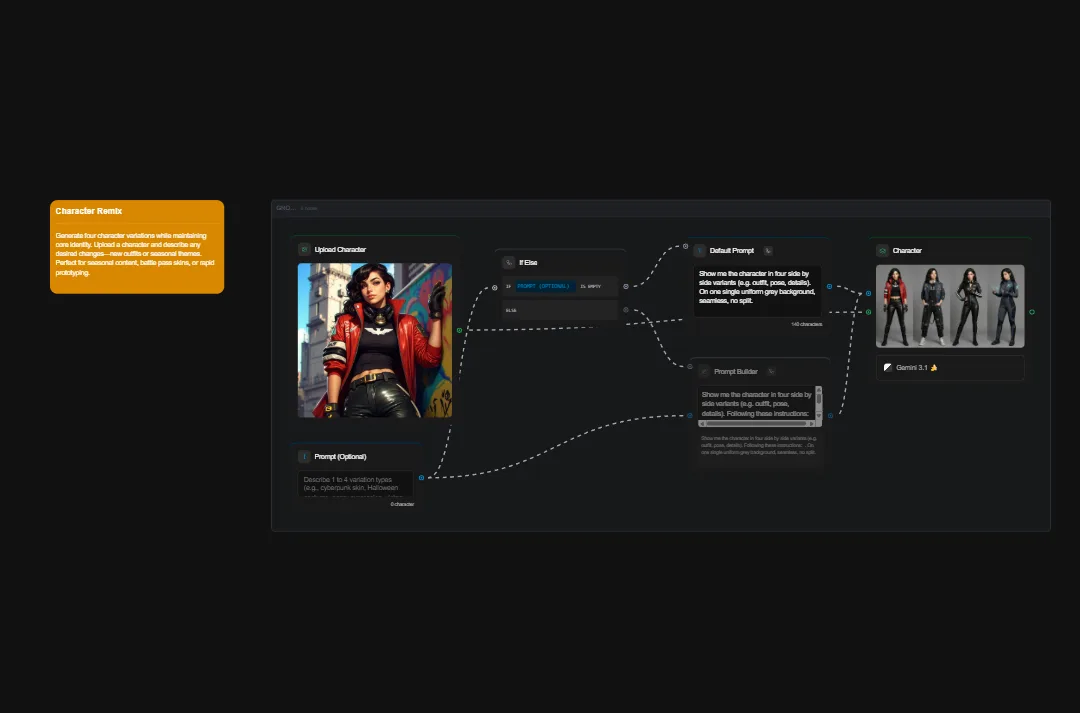Expand the Prompt Builder options chevron

[772, 371]
